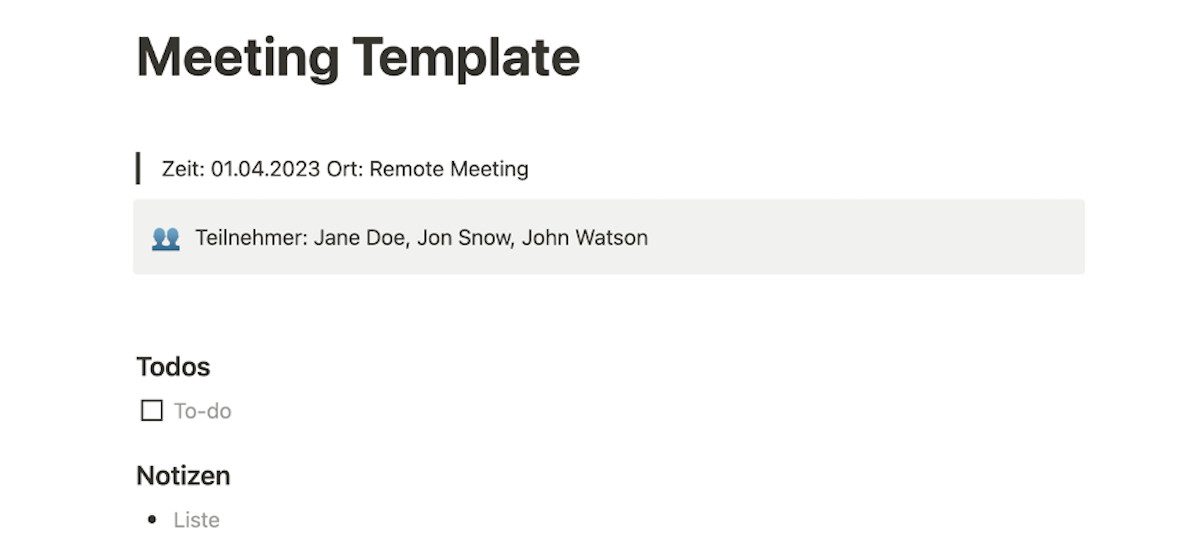Click the Meeting Template page title
Viewport: 1200px width, 549px height.
(x=358, y=56)
